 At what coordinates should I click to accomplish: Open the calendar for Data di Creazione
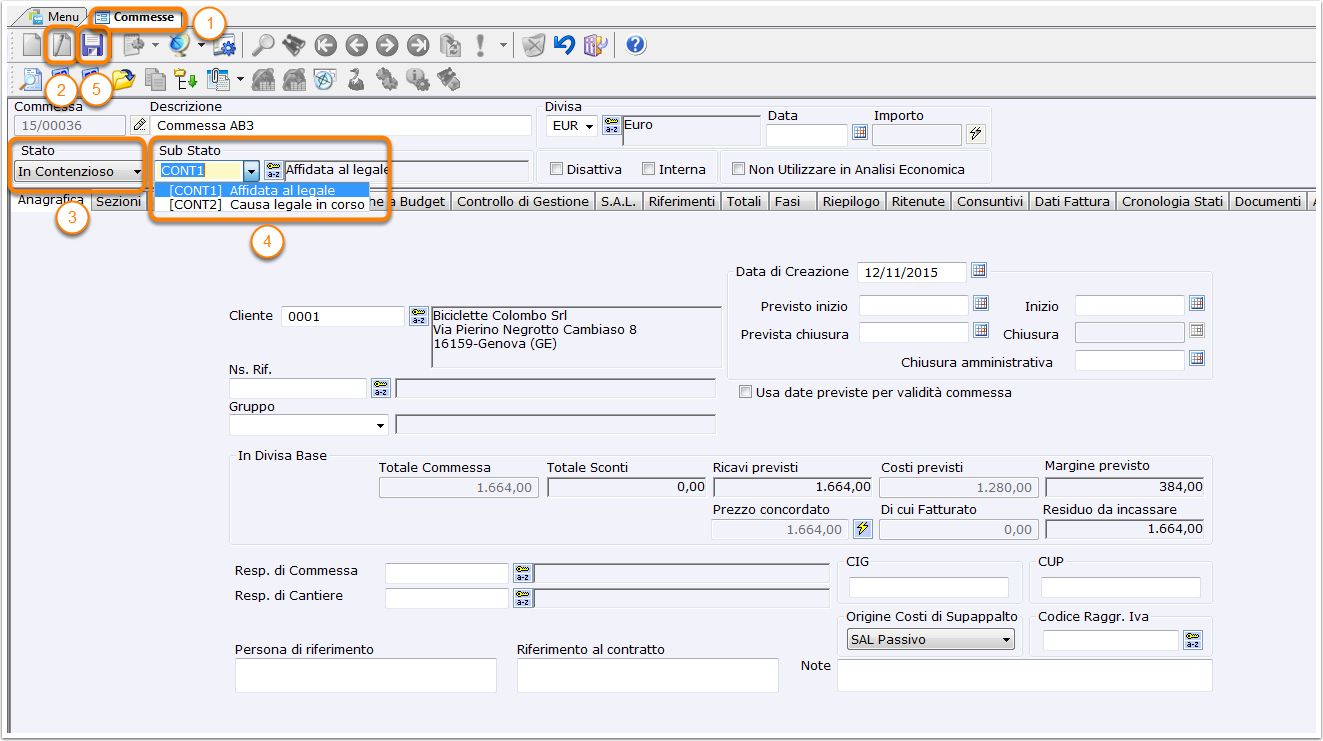click(x=979, y=271)
